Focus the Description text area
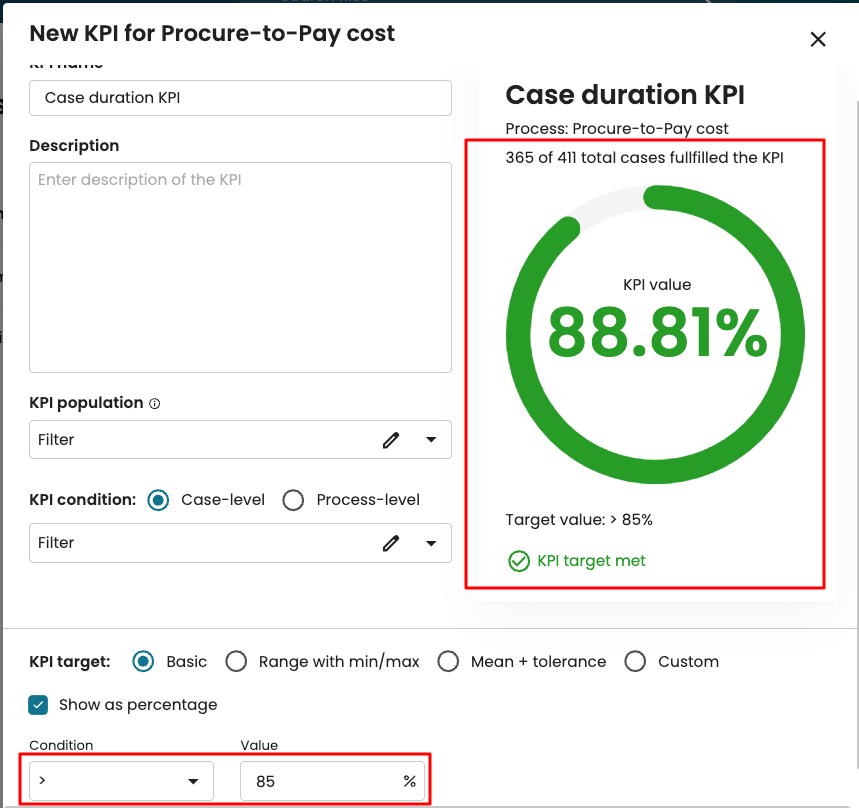 (240, 266)
